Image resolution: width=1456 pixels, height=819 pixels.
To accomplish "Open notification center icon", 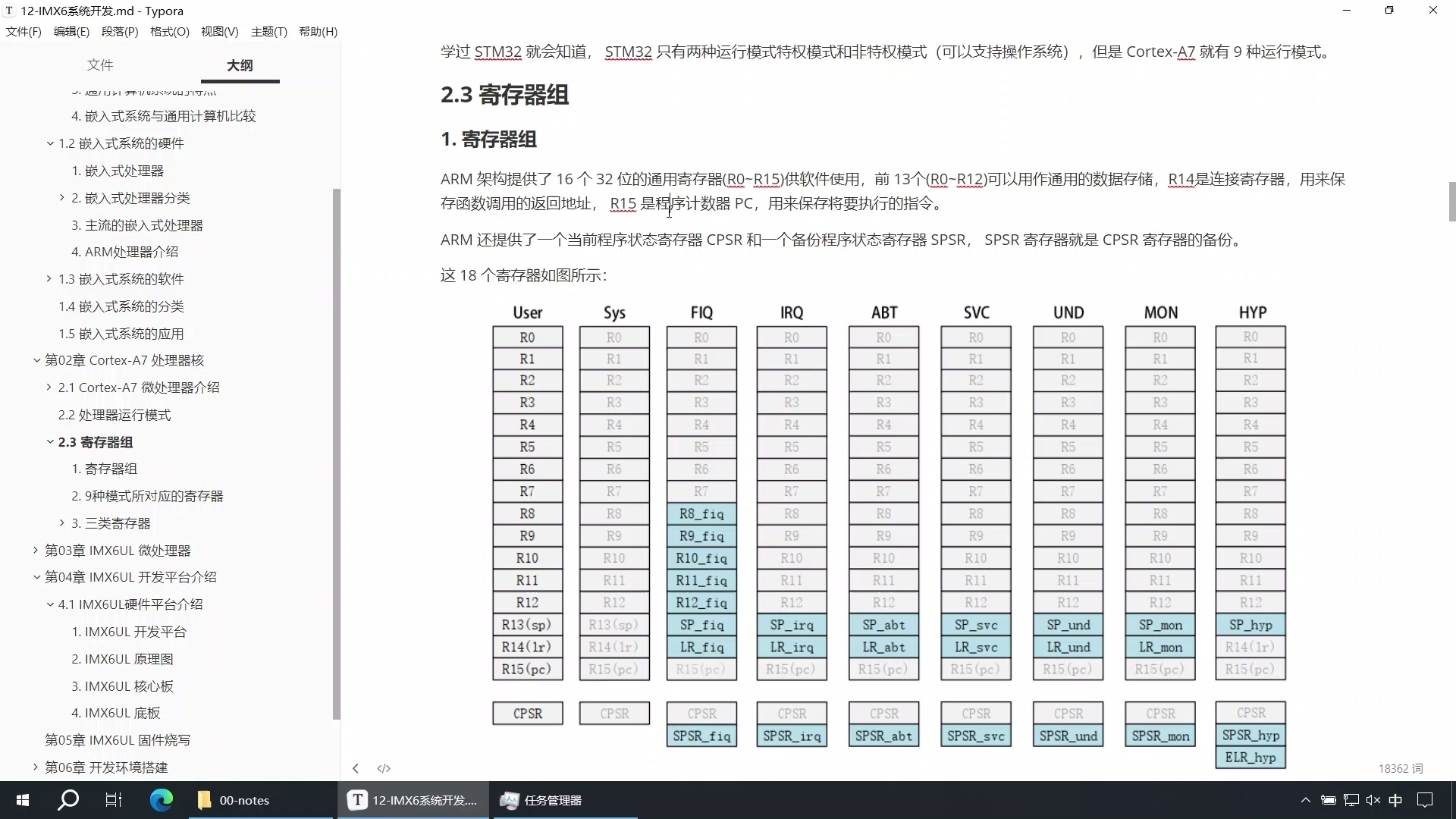I will pyautogui.click(x=1425, y=800).
